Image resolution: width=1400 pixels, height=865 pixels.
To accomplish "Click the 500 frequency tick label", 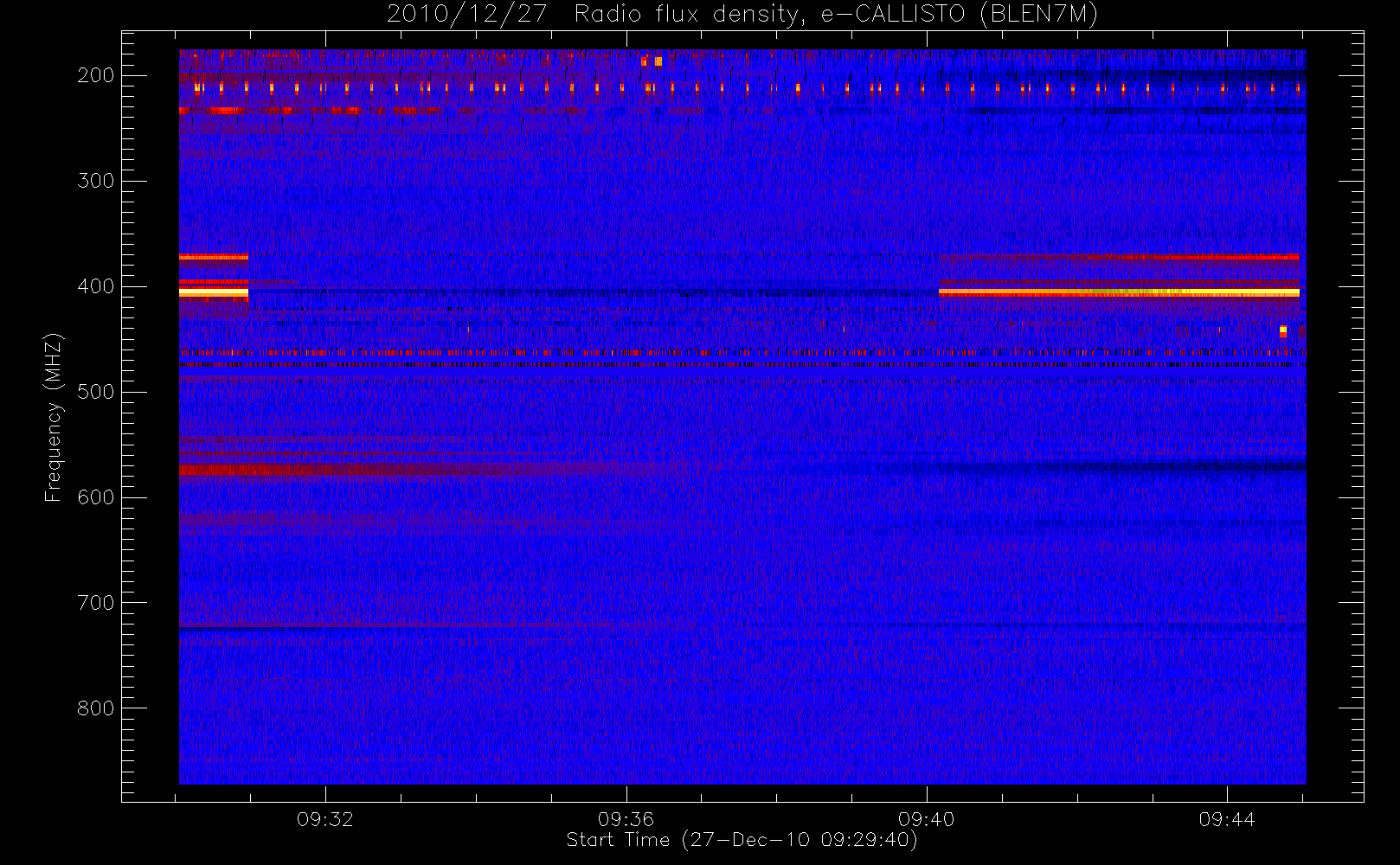I will point(95,392).
